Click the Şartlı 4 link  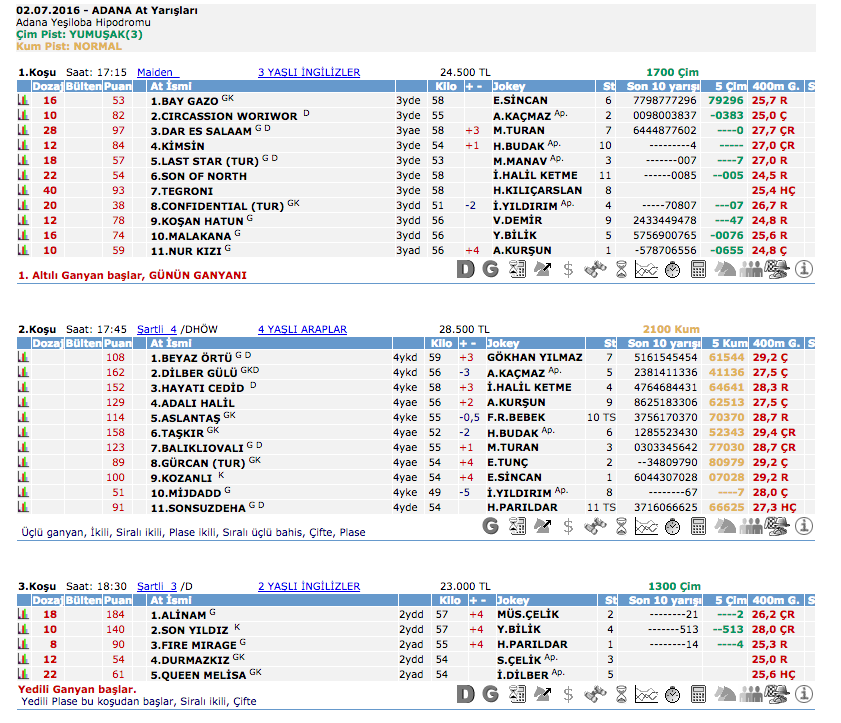point(157,329)
